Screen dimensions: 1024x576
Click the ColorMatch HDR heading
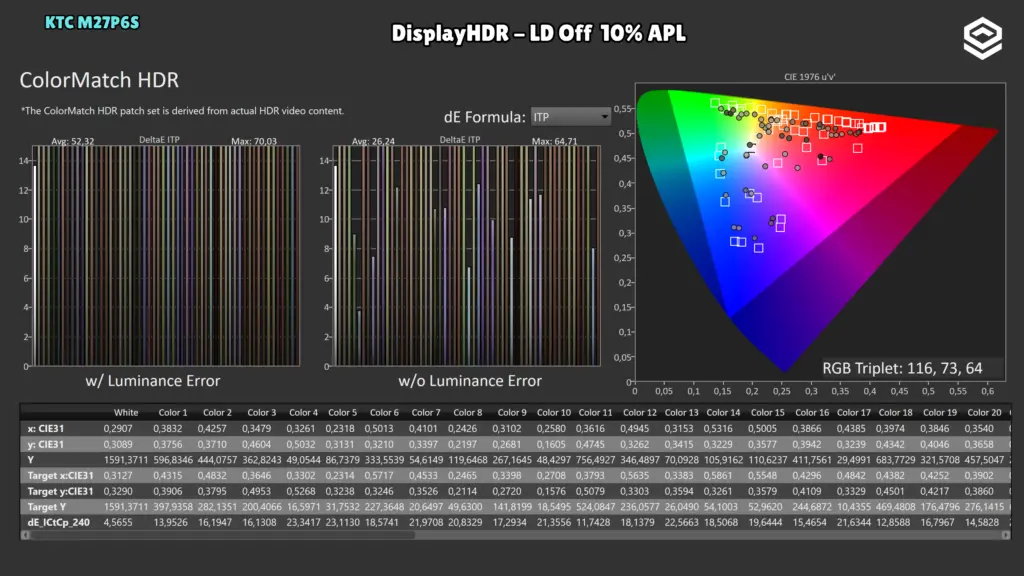coord(99,80)
